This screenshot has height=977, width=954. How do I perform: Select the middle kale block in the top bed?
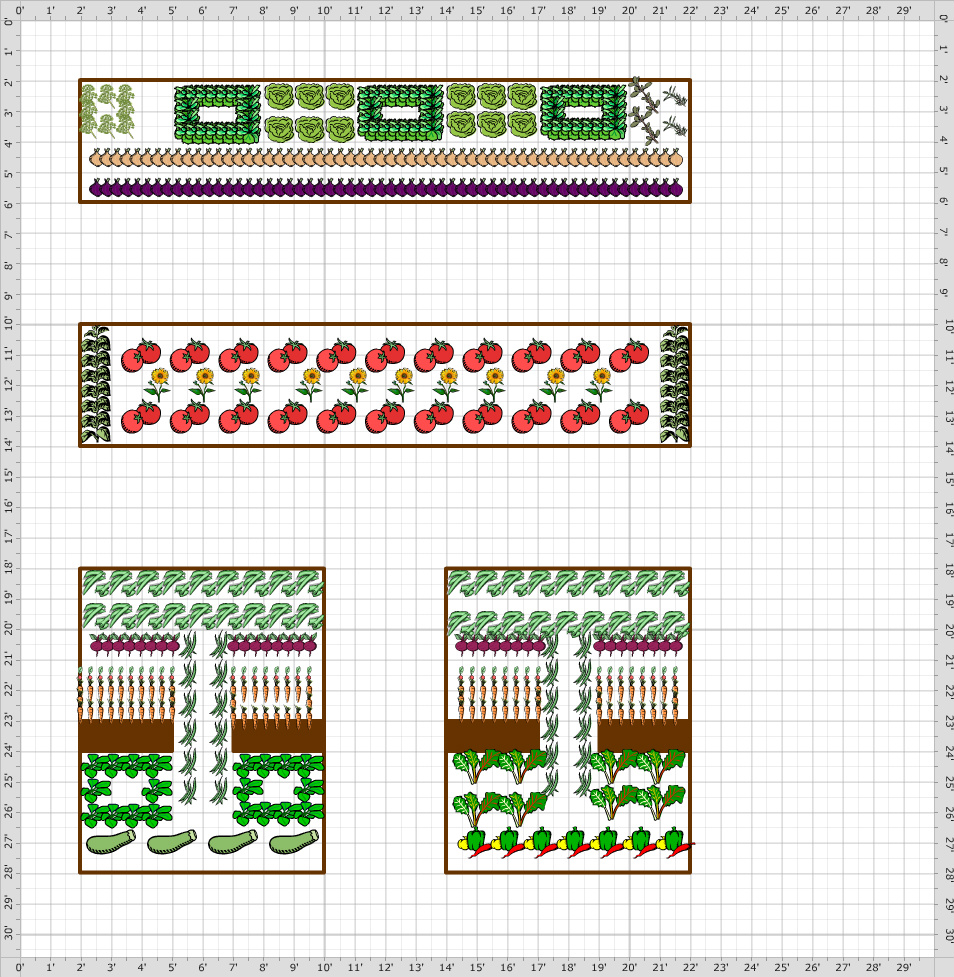coord(400,113)
